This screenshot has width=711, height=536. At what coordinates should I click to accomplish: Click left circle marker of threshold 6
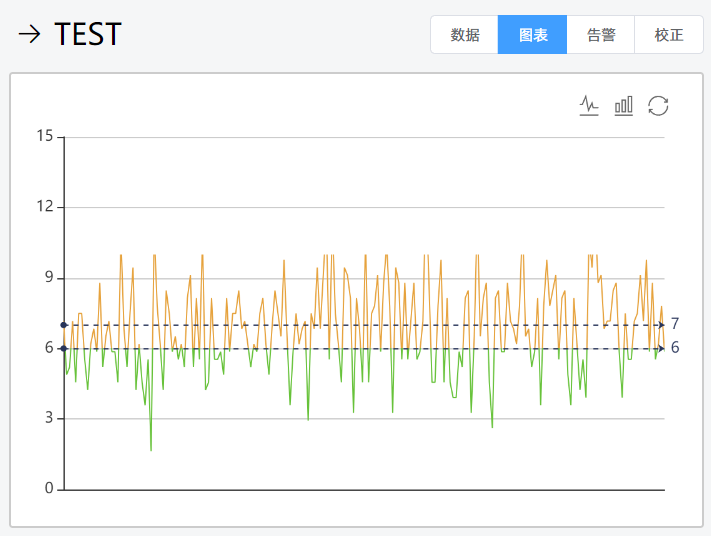(64, 348)
